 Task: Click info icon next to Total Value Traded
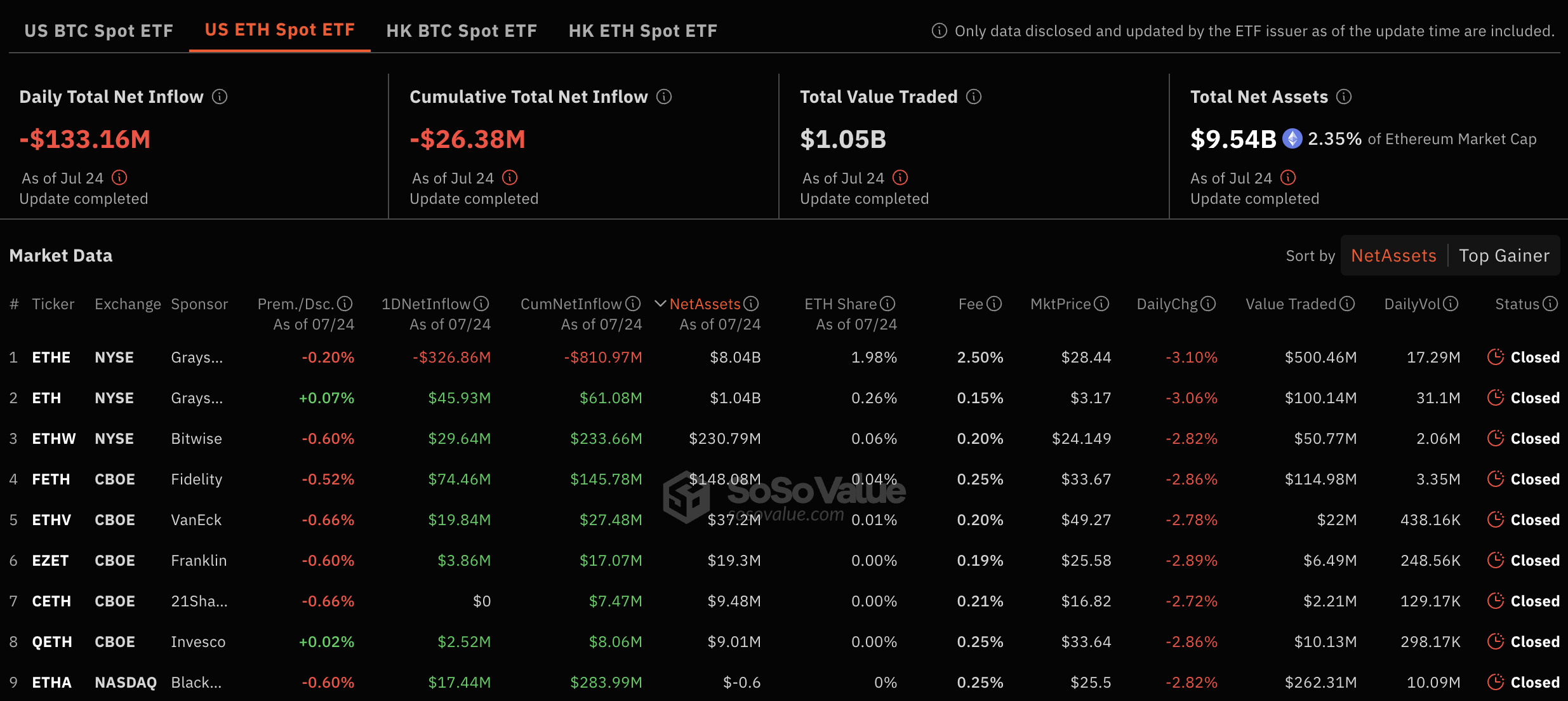click(974, 97)
